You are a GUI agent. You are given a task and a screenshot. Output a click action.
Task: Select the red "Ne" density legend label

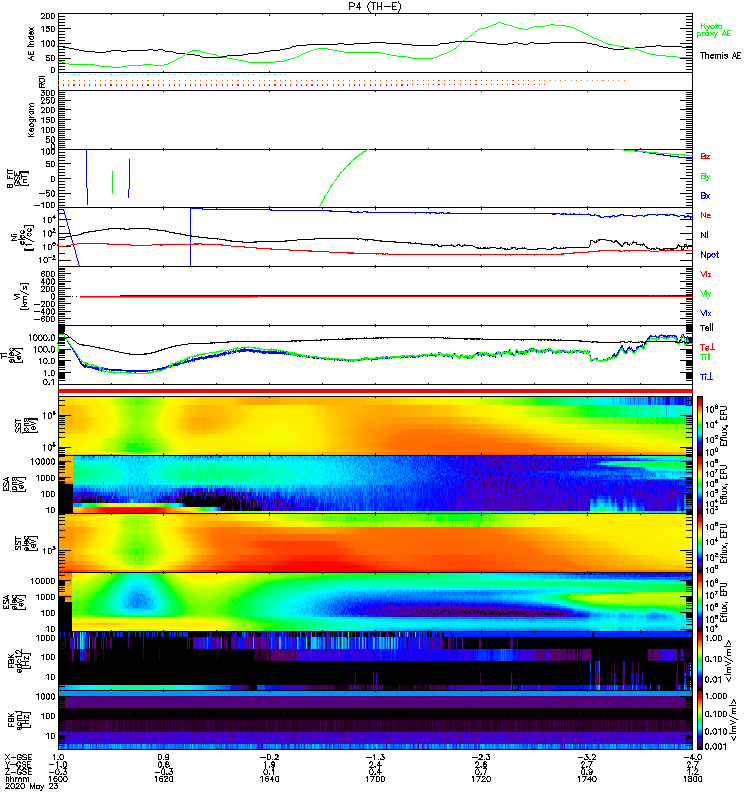pos(706,215)
